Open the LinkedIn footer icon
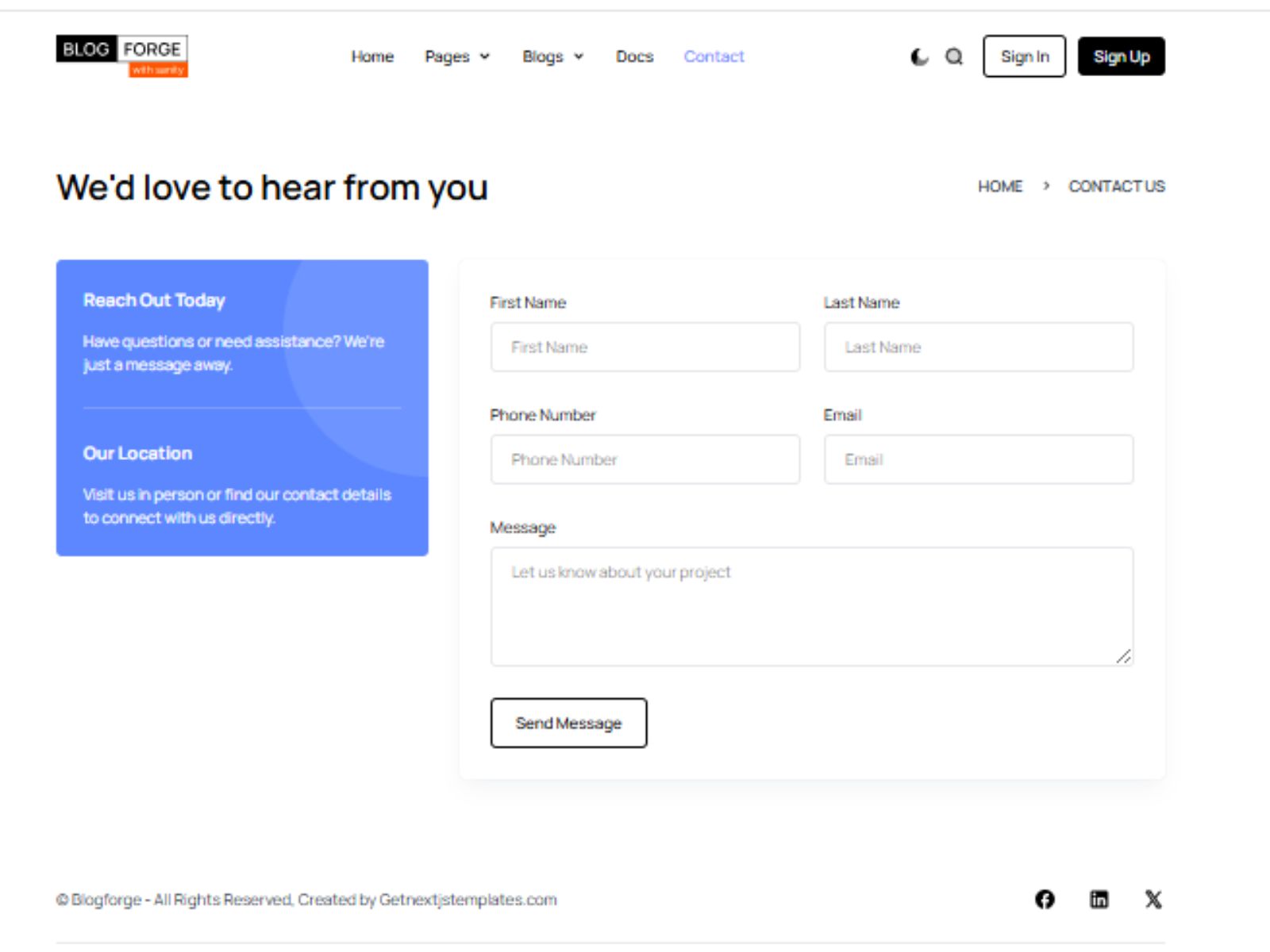Screen dimensions: 1270x952 [1099, 899]
